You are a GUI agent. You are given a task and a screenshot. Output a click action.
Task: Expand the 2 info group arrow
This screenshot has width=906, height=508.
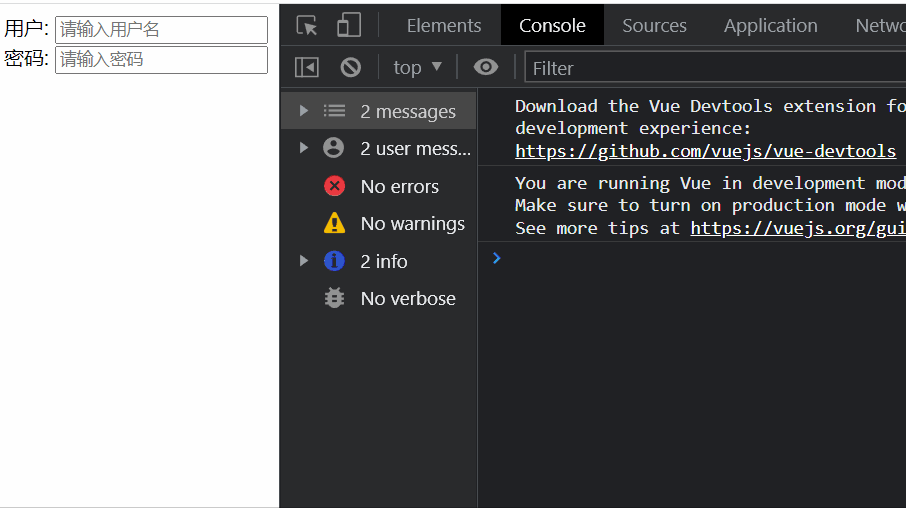303,261
